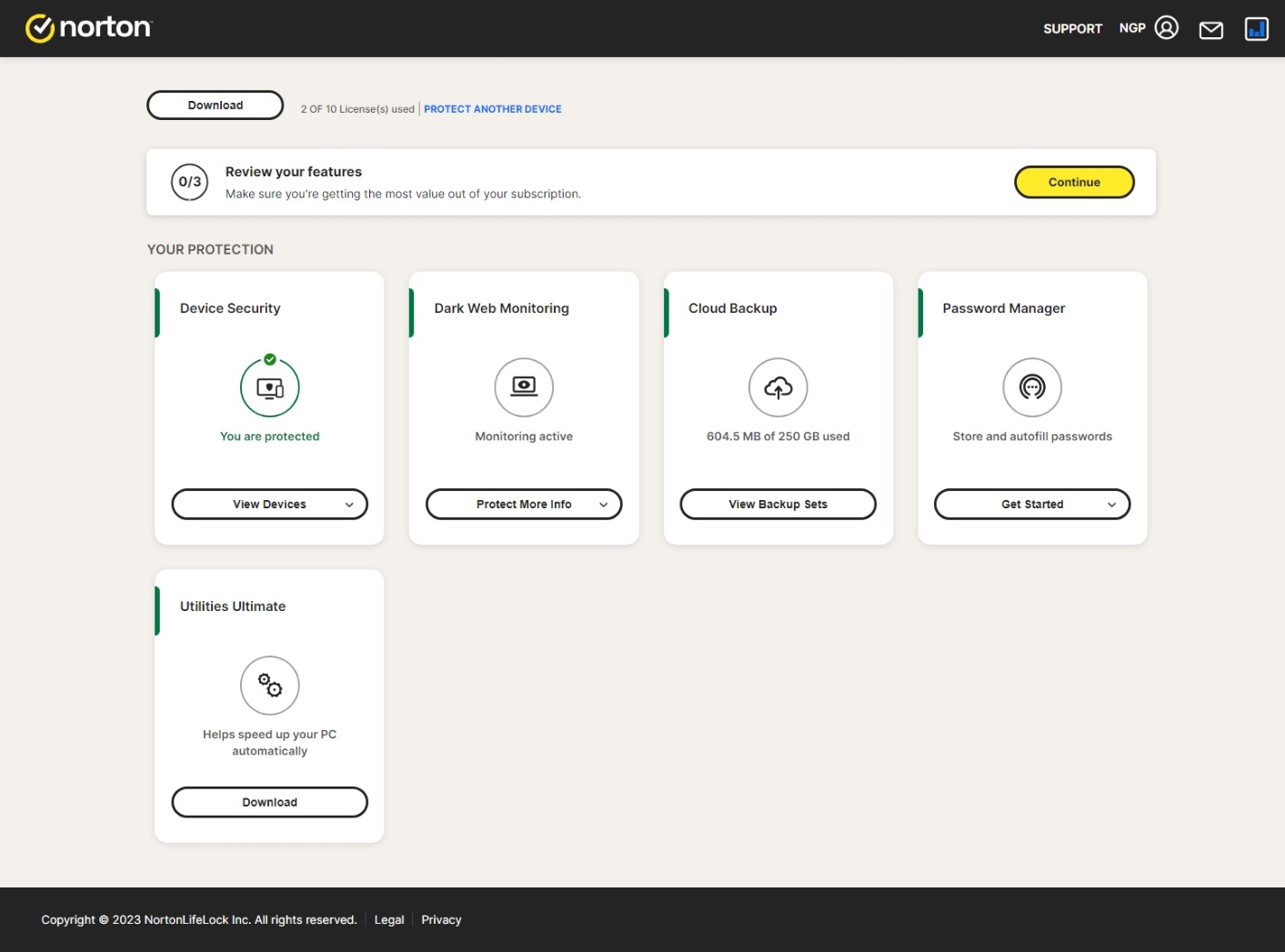
Task: Click the Continue button to review features
Action: (x=1074, y=182)
